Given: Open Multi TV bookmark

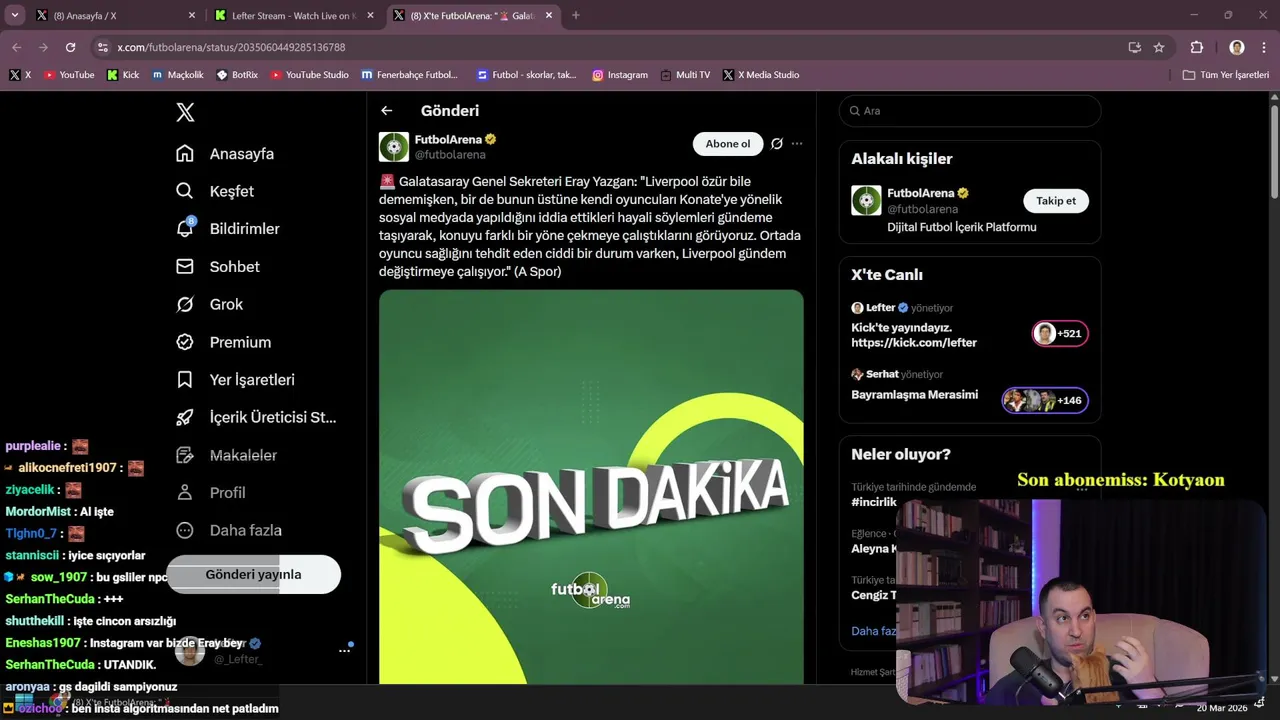Looking at the screenshot, I should [686, 75].
